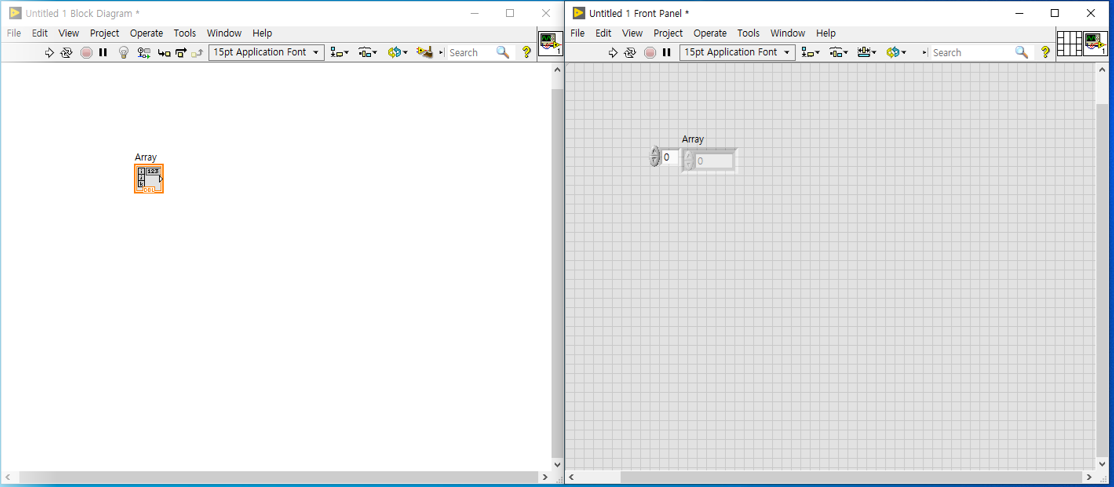Click the array element's numeric value field
The height and width of the screenshot is (487, 1114).
click(713, 161)
